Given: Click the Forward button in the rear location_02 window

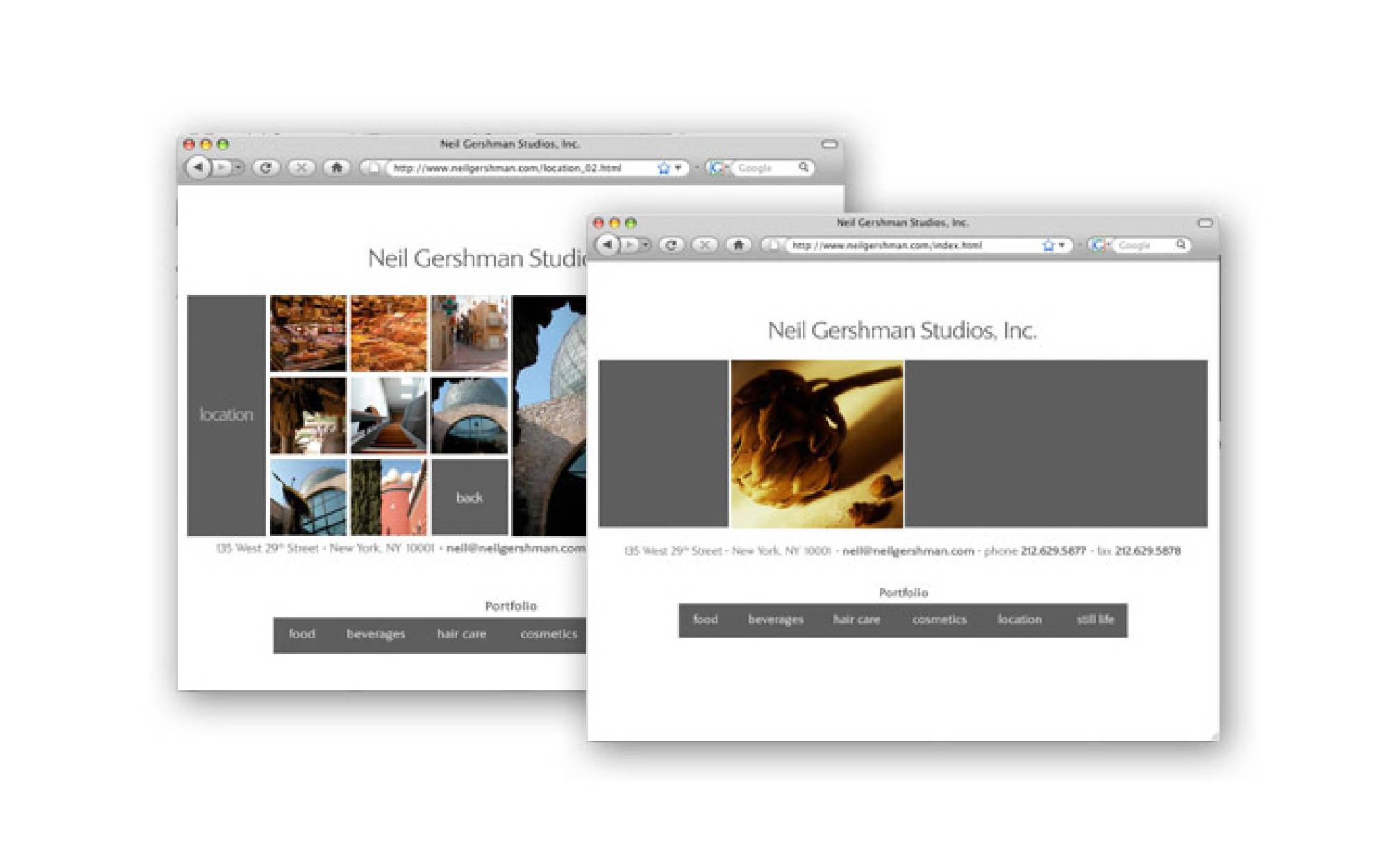Looking at the screenshot, I should [221, 167].
